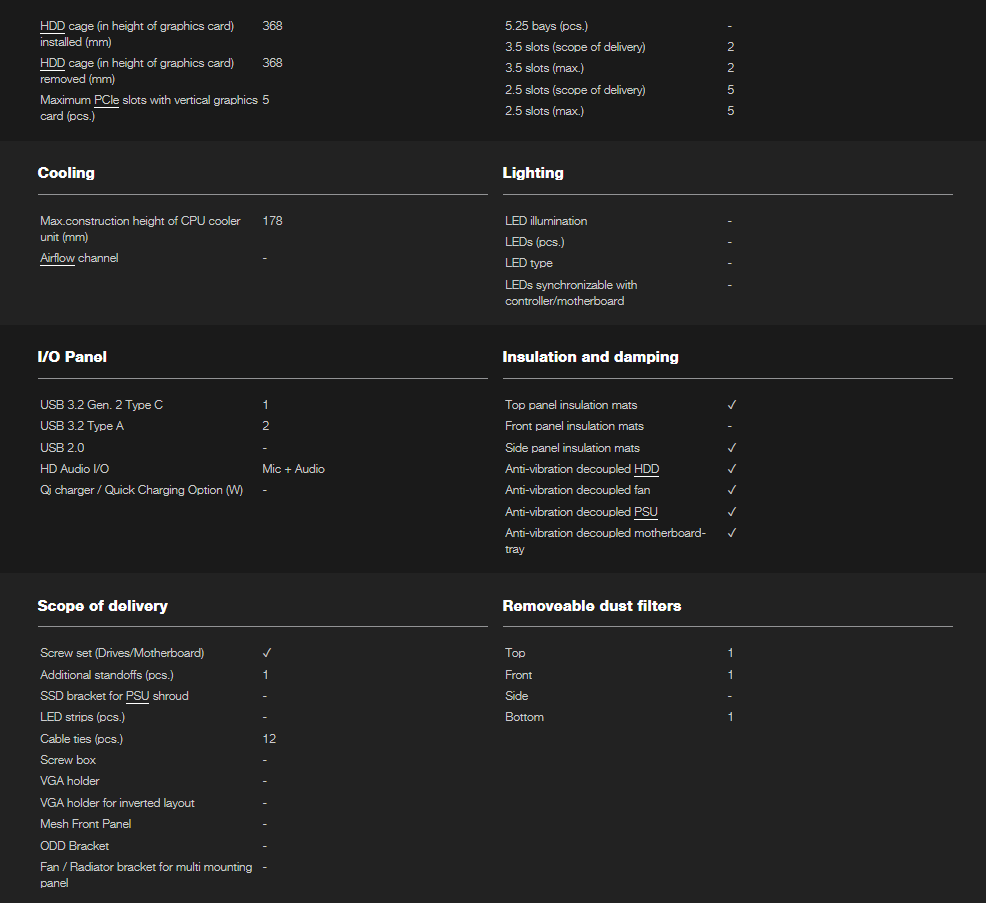Click the underlined PCIe term
This screenshot has height=903, width=986.
click(x=106, y=100)
